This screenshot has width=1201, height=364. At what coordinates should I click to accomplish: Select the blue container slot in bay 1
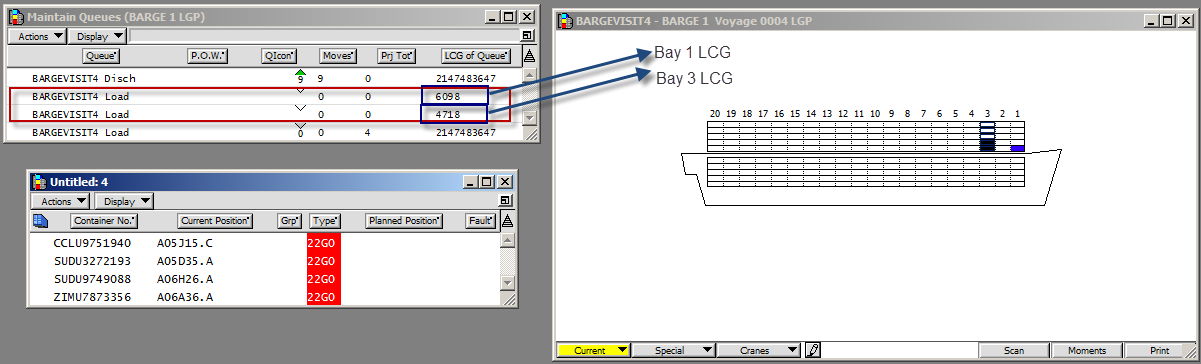[x=1017, y=148]
